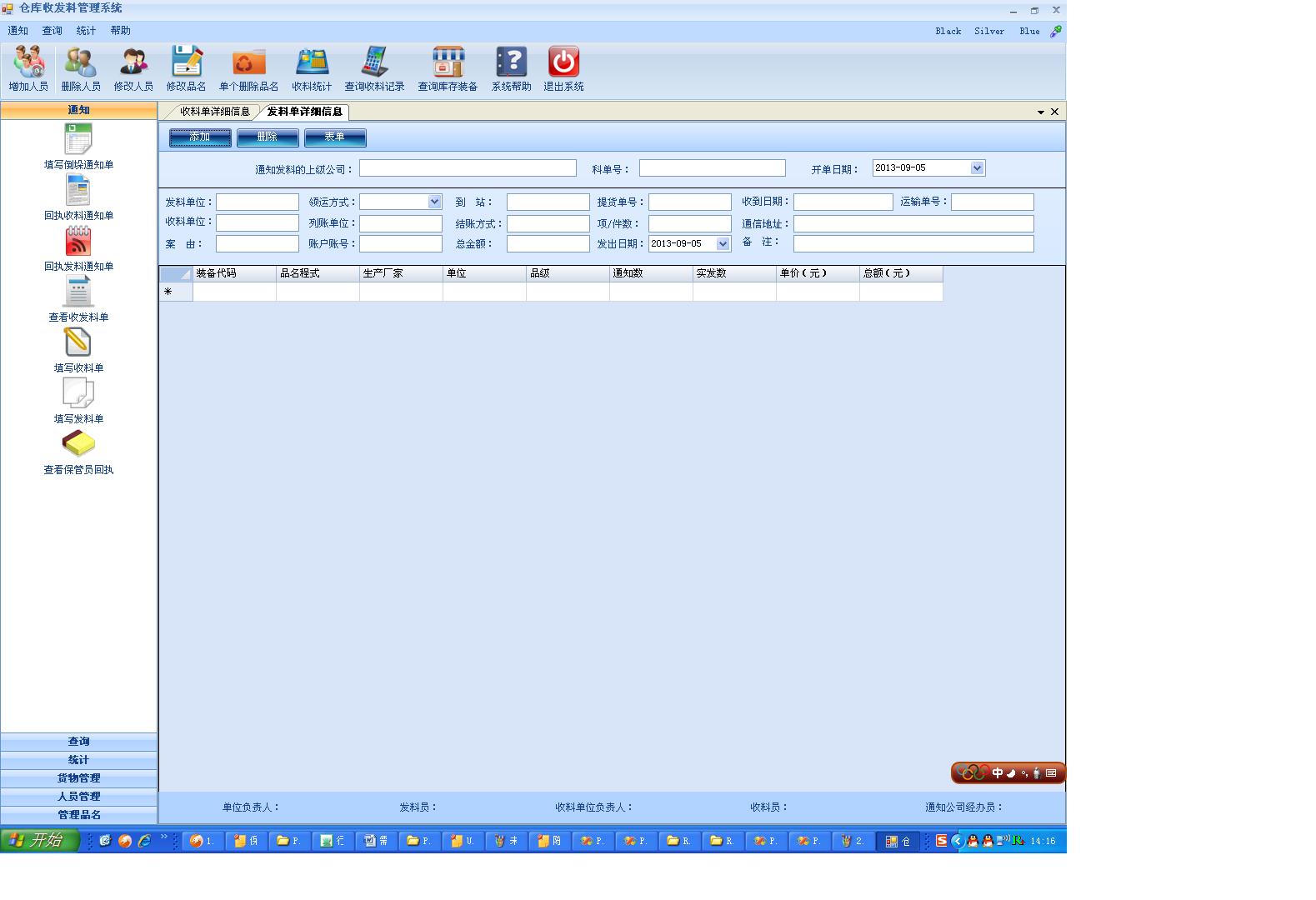Click the 添加 button
The width and height of the screenshot is (1316, 900).
200,137
